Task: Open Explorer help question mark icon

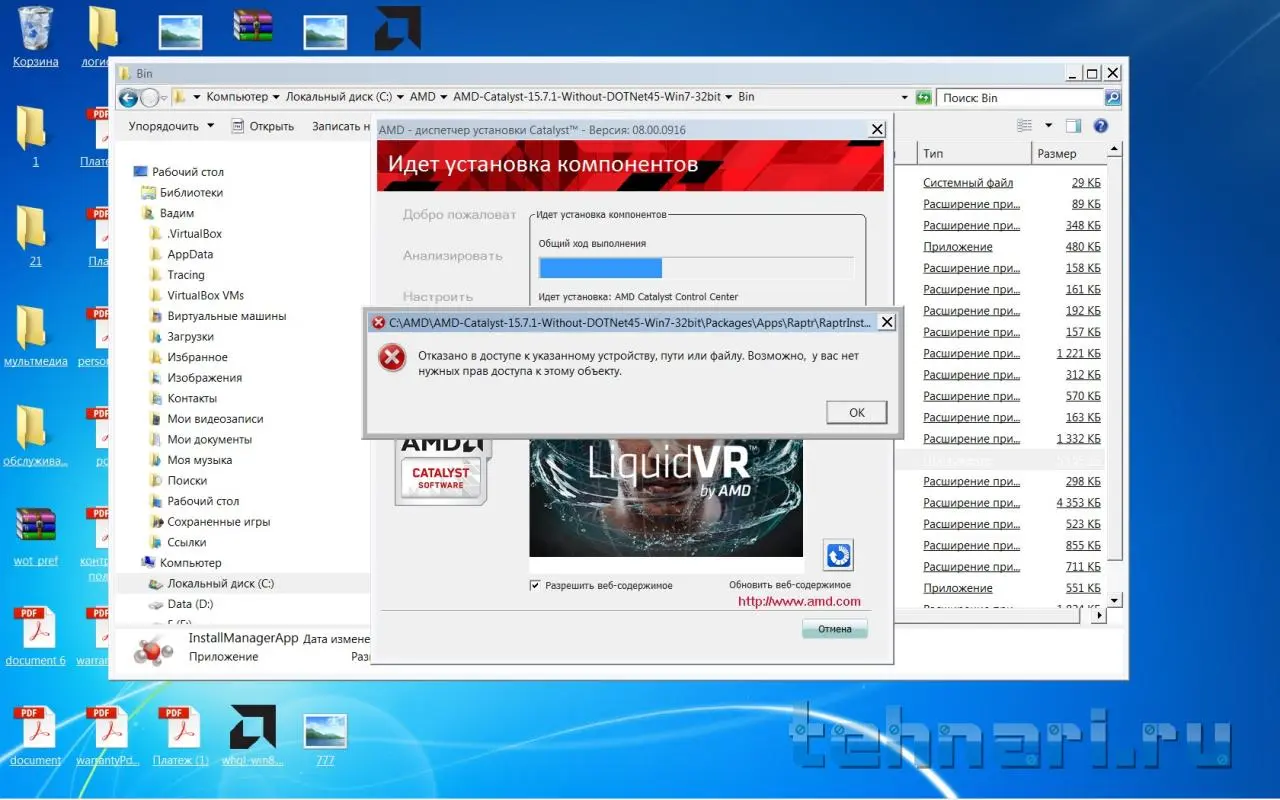Action: click(x=1101, y=126)
